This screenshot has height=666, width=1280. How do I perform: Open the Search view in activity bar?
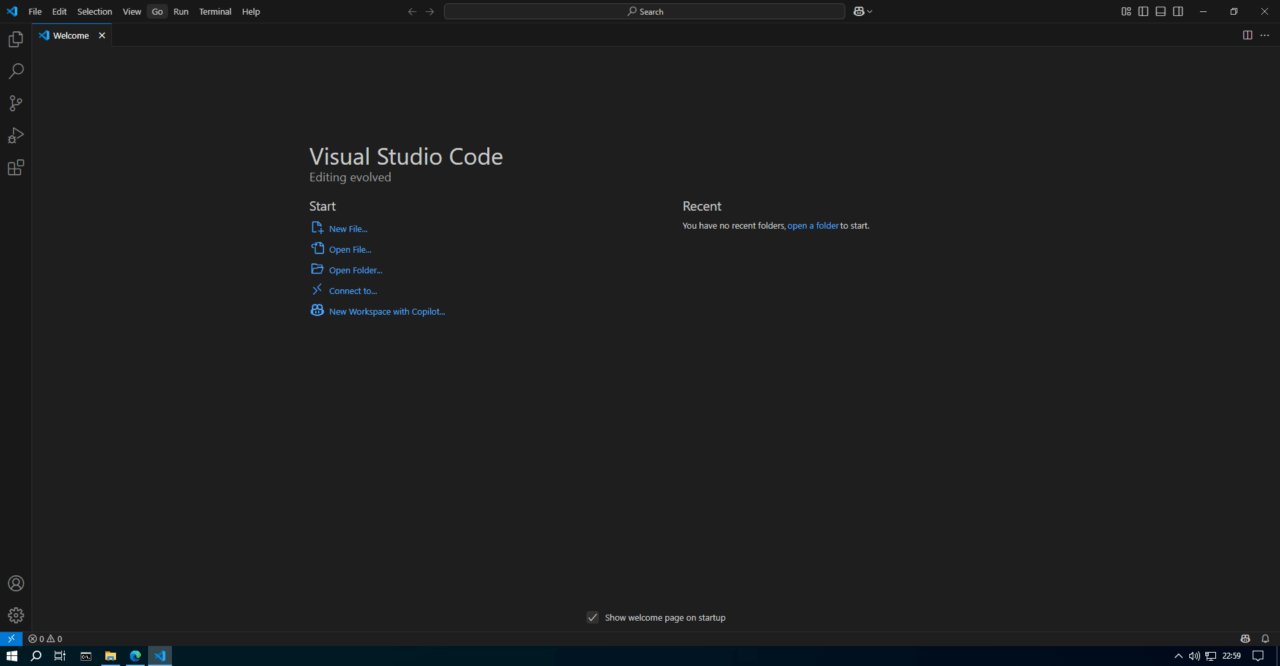15,71
